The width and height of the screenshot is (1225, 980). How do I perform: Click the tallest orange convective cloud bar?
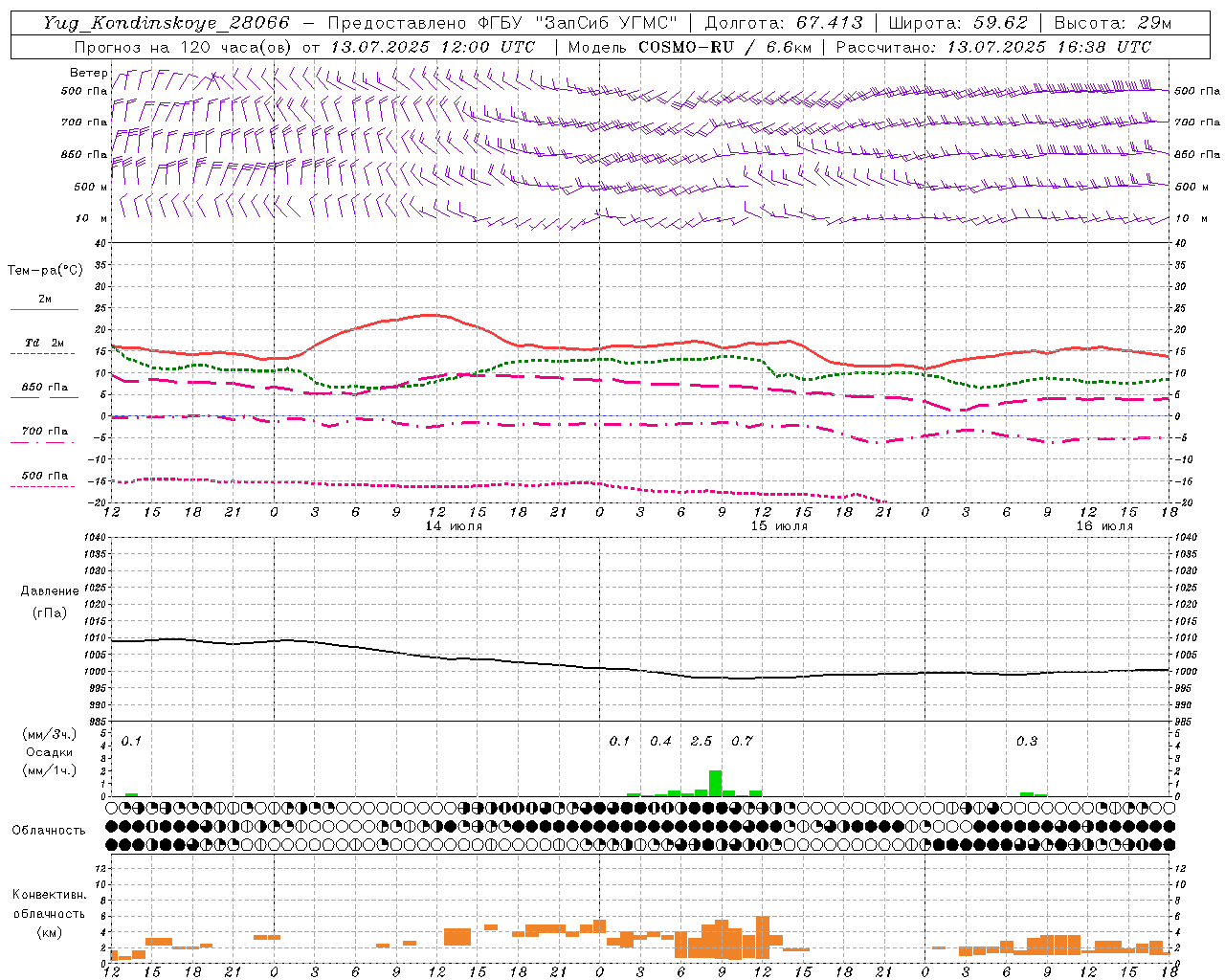pos(763,937)
